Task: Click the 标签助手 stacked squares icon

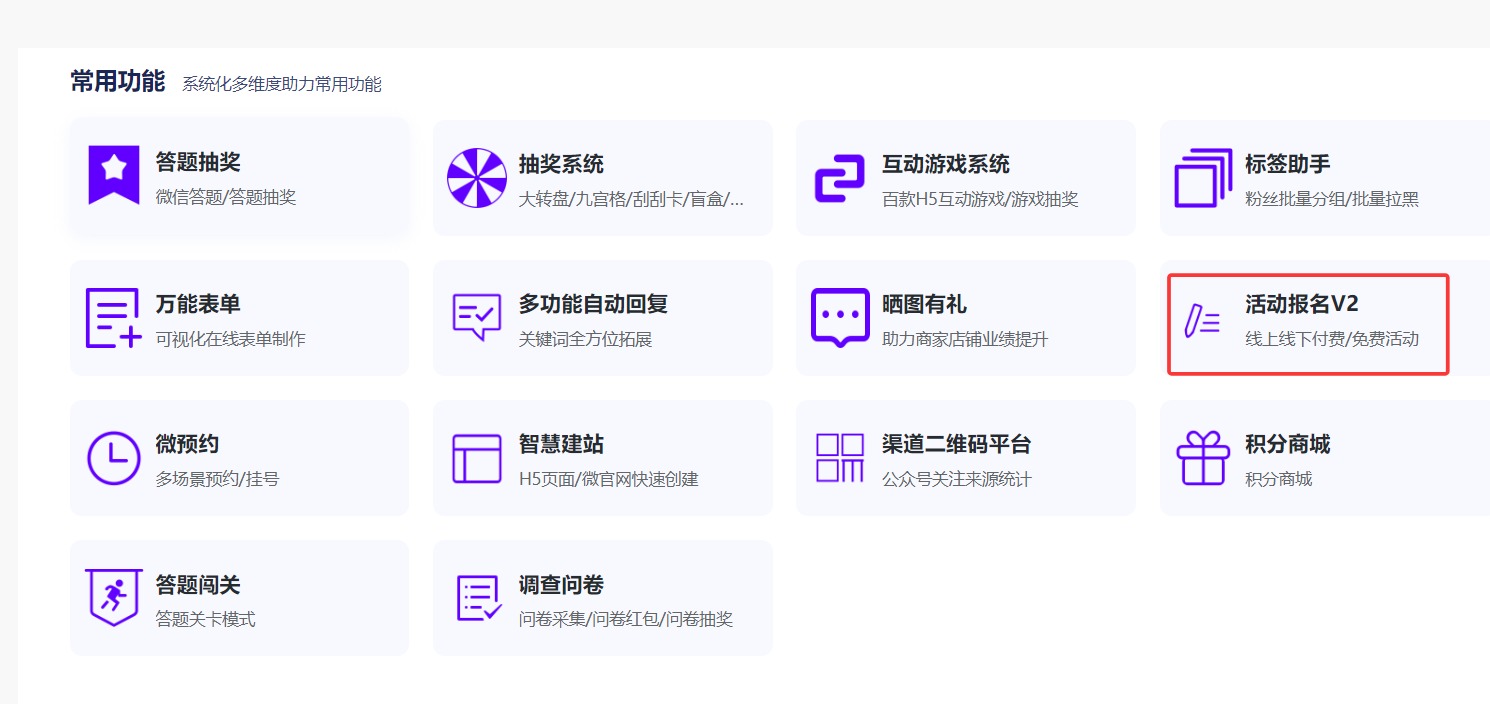Action: tap(1202, 178)
